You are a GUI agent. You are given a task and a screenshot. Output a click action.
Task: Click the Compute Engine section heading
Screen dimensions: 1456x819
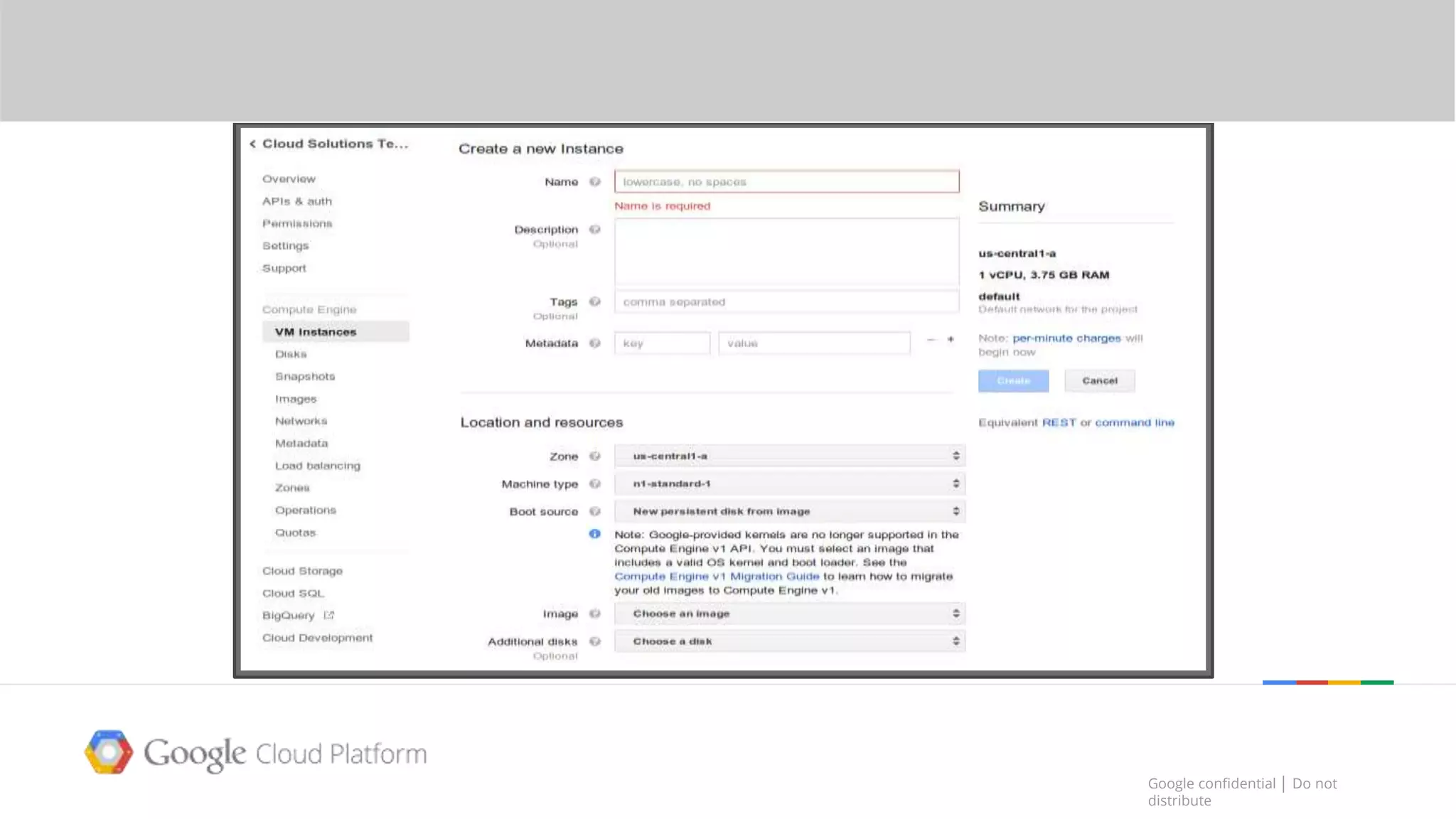click(x=309, y=310)
